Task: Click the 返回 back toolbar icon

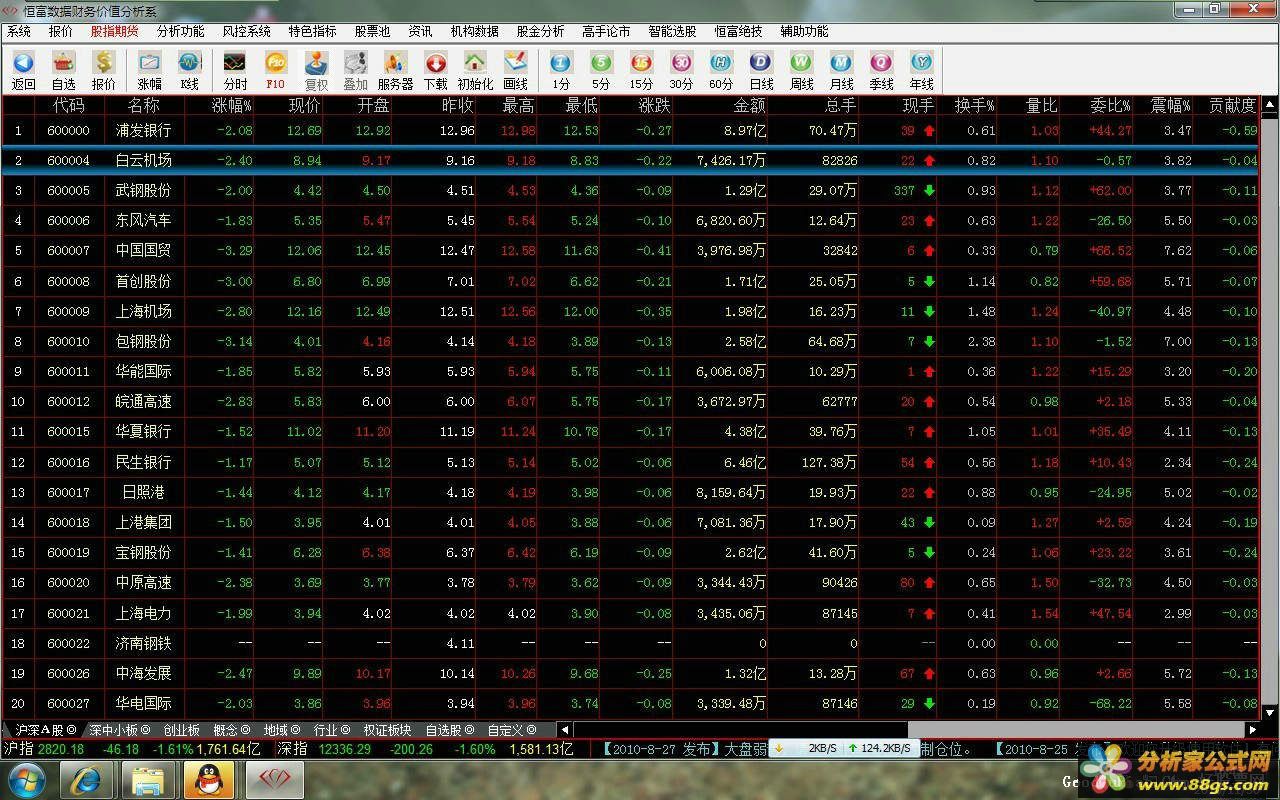Action: click(x=23, y=69)
